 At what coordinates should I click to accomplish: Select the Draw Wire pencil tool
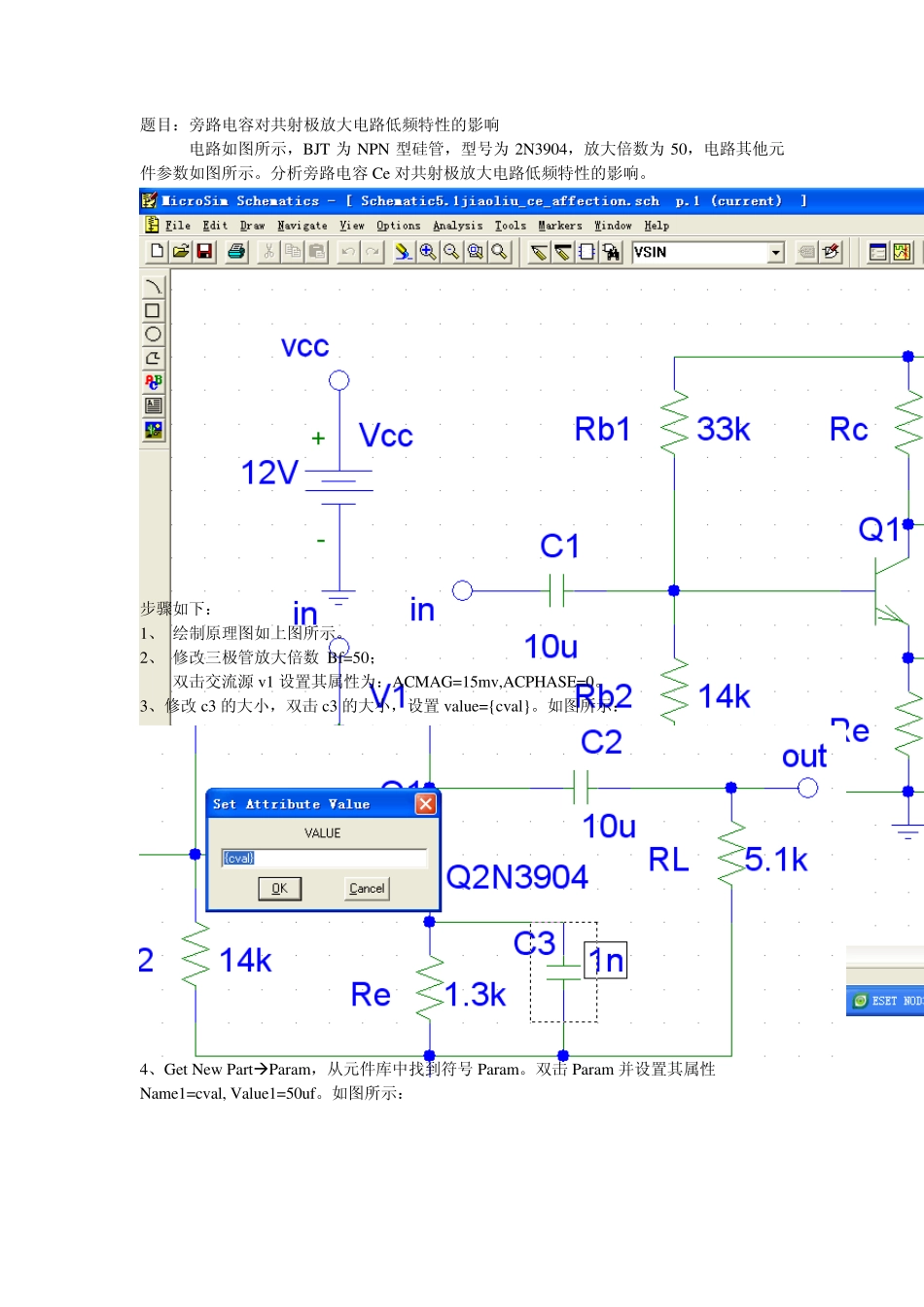coord(540,252)
